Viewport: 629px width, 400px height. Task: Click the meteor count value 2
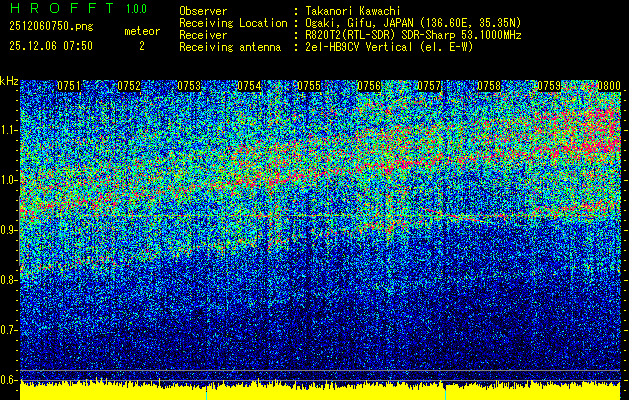tap(142, 46)
